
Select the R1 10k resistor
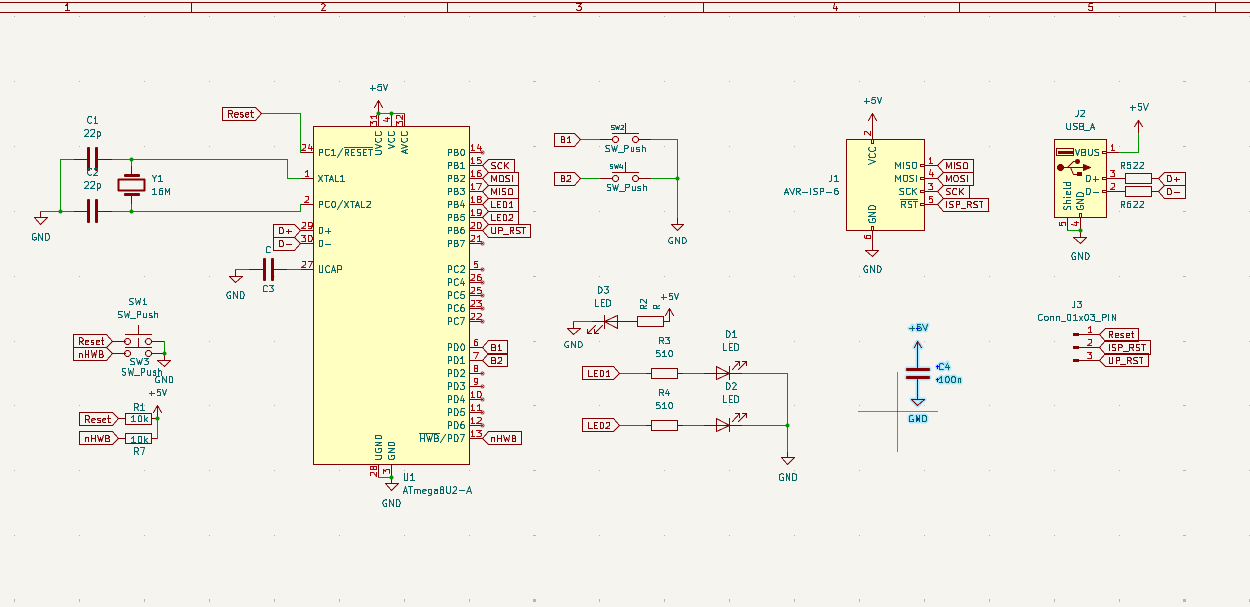tap(140, 419)
